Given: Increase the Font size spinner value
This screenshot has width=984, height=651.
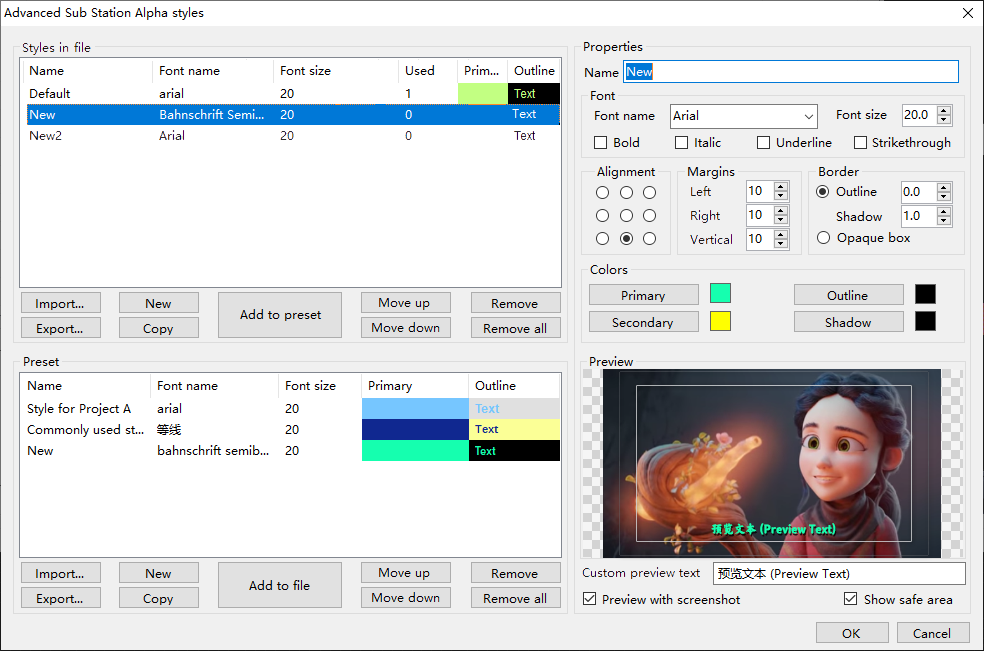Looking at the screenshot, I should point(944,110).
